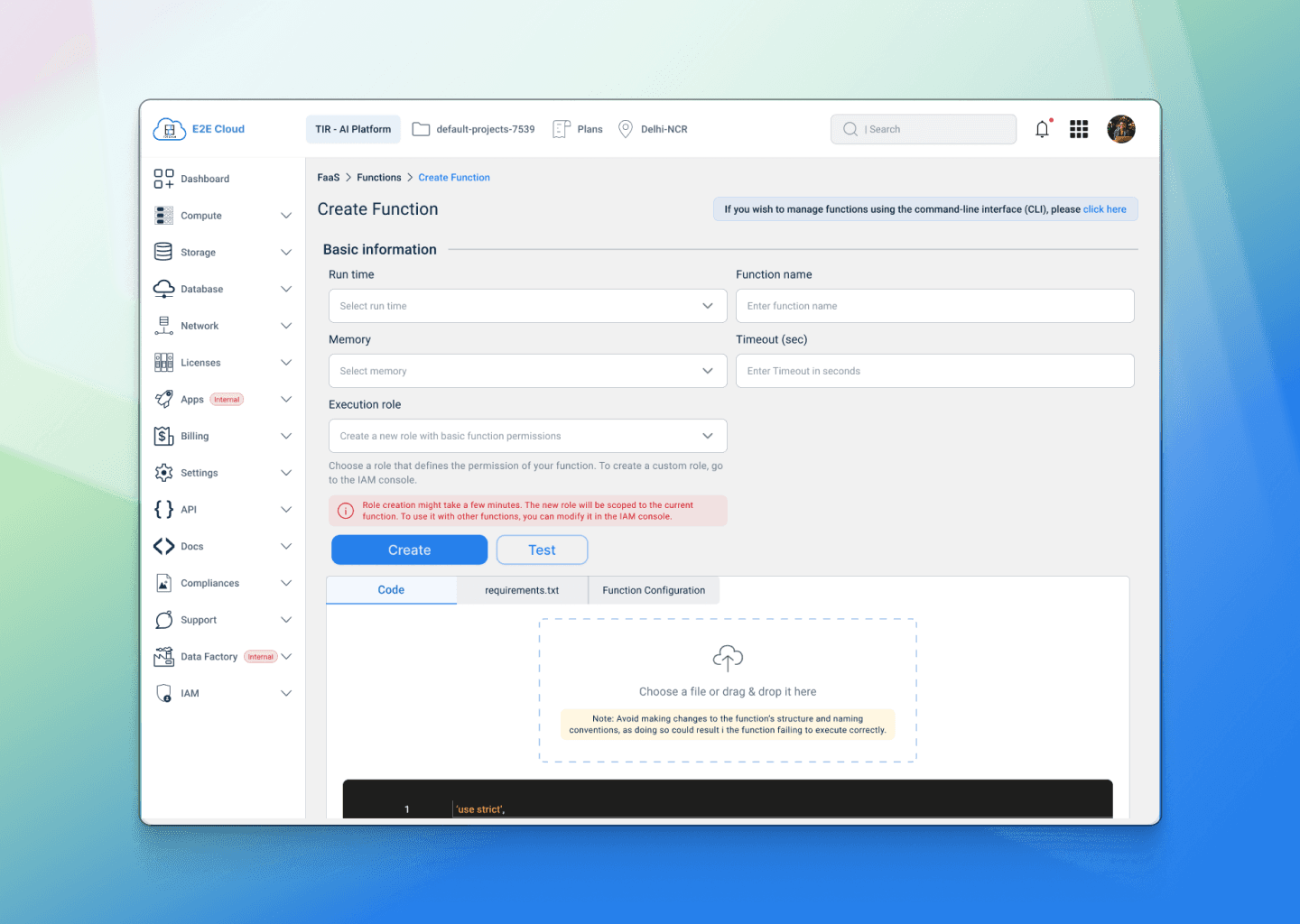Follow the CLI click here link
The image size is (1300, 924).
point(1104,209)
